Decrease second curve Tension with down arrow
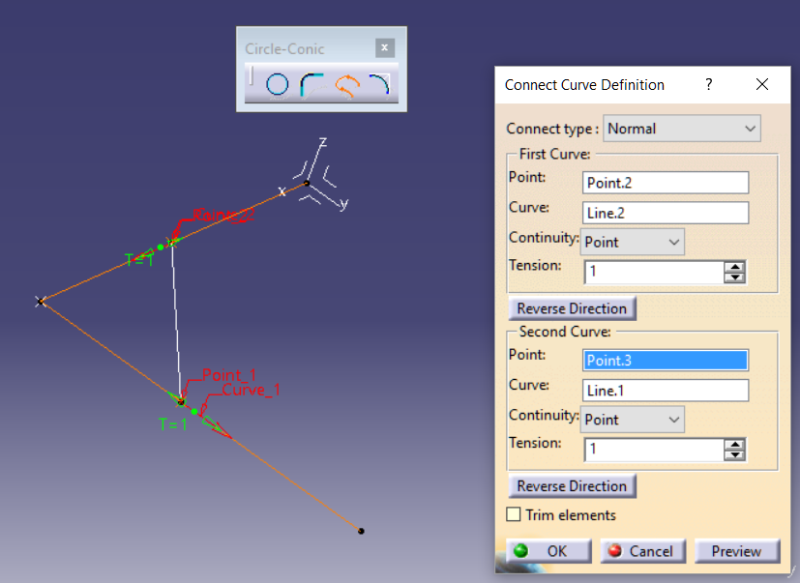 (x=733, y=455)
